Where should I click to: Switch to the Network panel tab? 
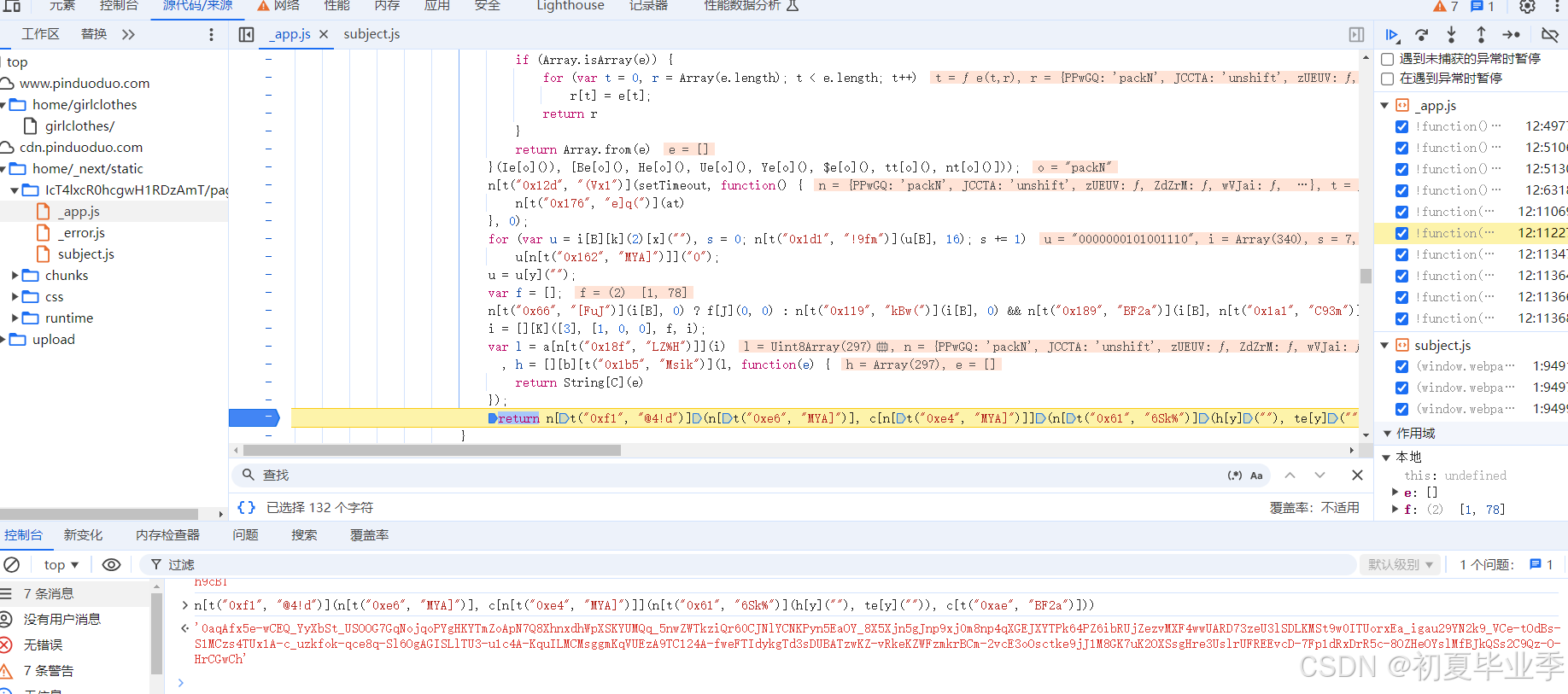pos(278,6)
